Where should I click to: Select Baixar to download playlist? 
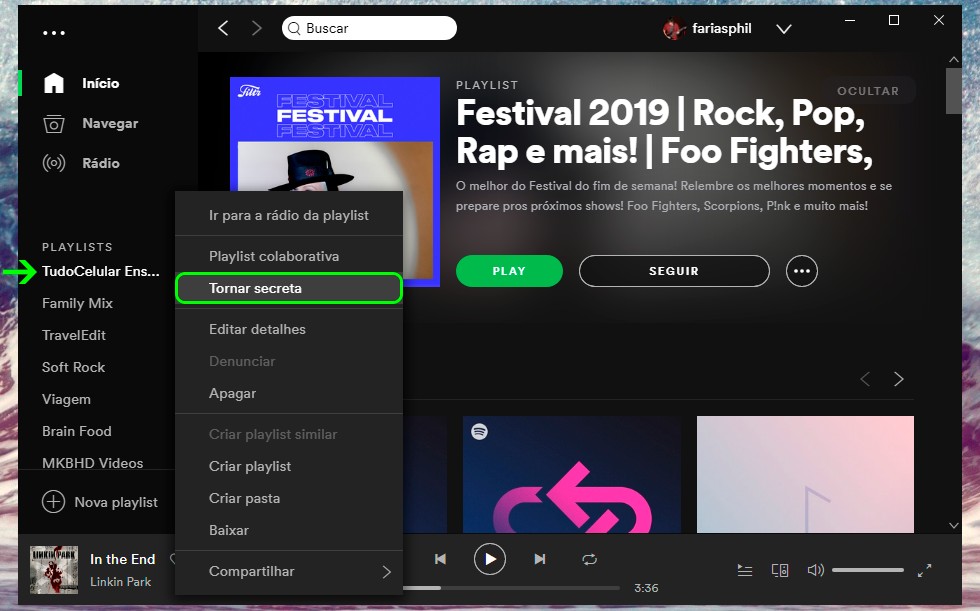click(x=289, y=530)
